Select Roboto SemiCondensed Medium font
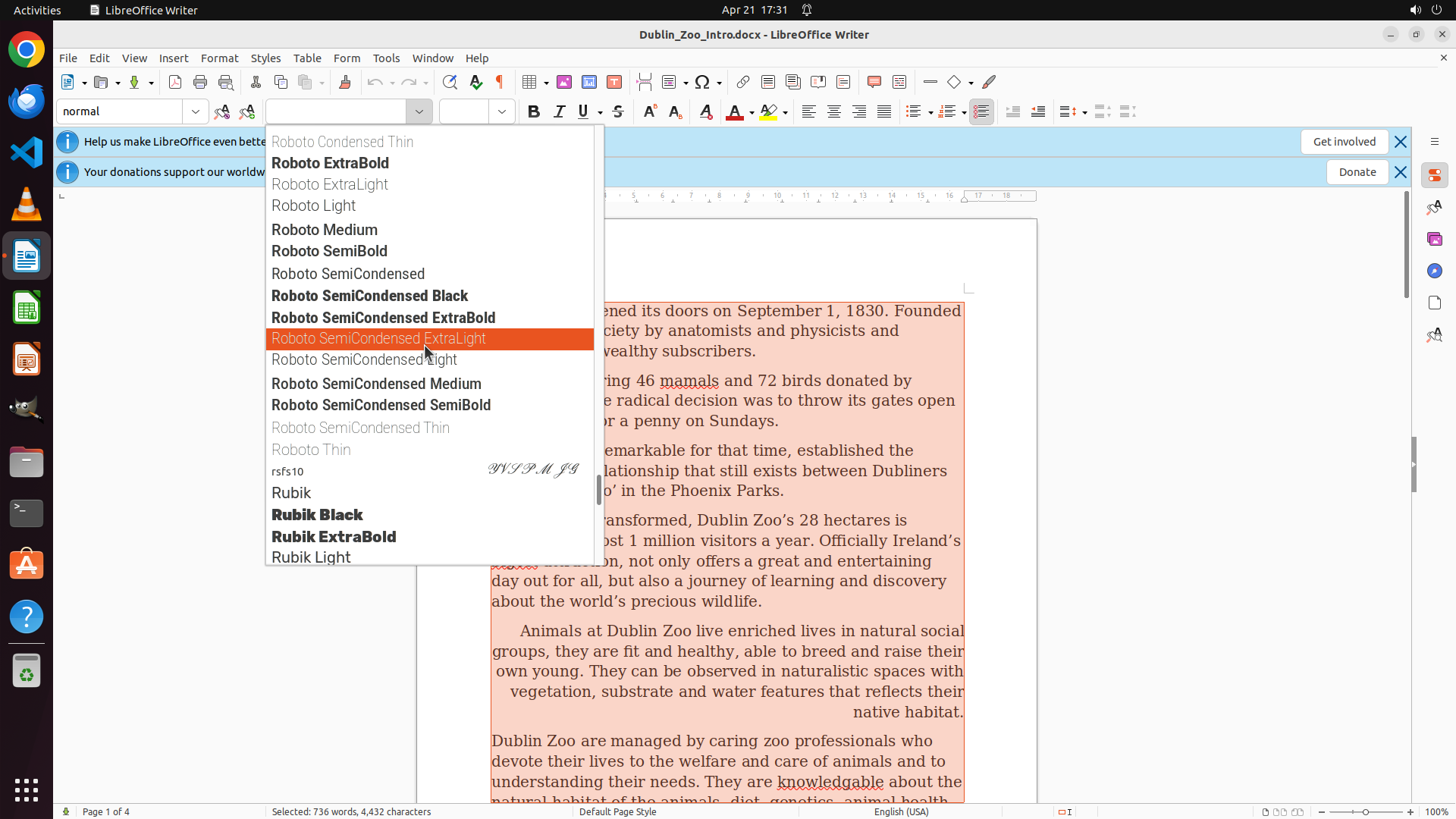 pos(376,384)
